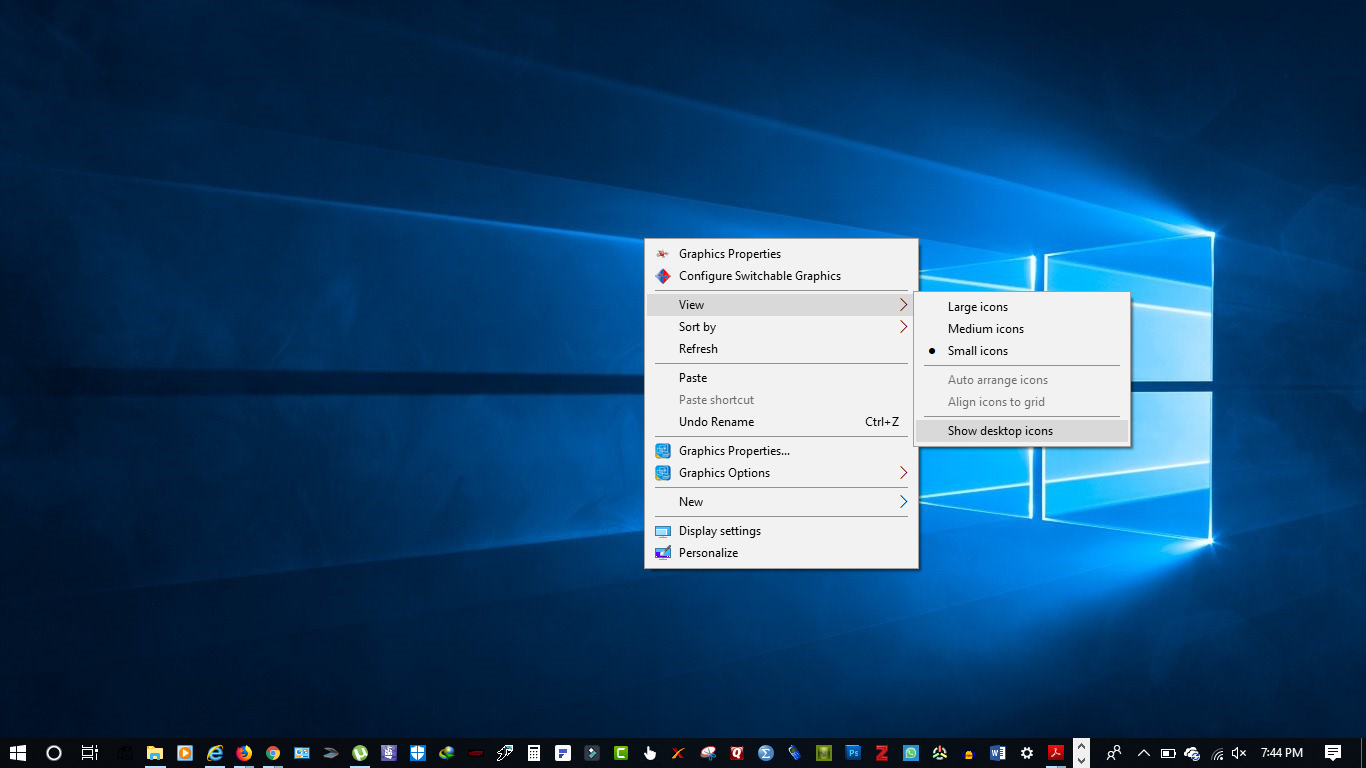Launch Google Chrome from the taskbar

pos(273,752)
